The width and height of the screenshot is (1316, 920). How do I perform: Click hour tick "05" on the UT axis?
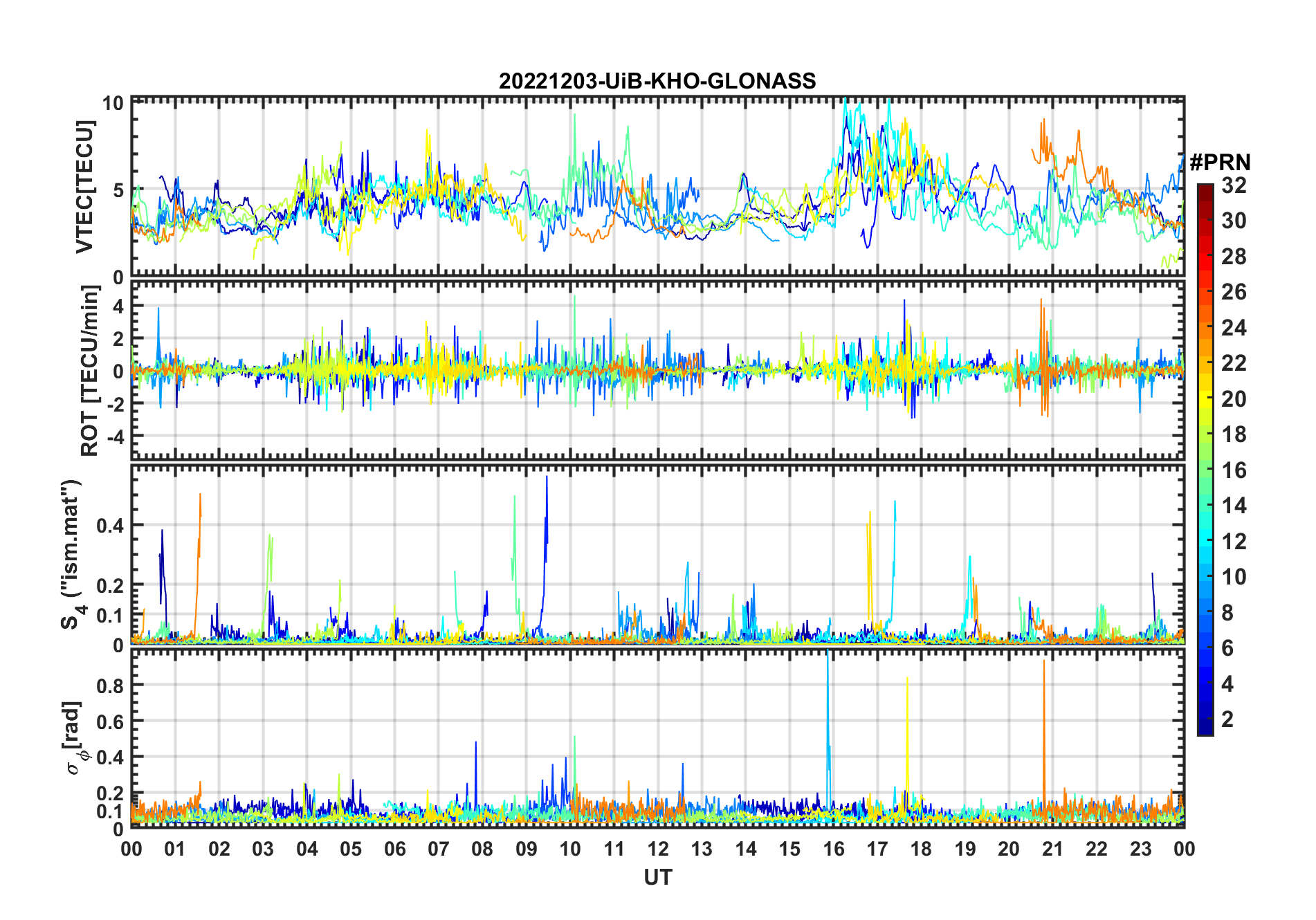pyautogui.click(x=351, y=849)
